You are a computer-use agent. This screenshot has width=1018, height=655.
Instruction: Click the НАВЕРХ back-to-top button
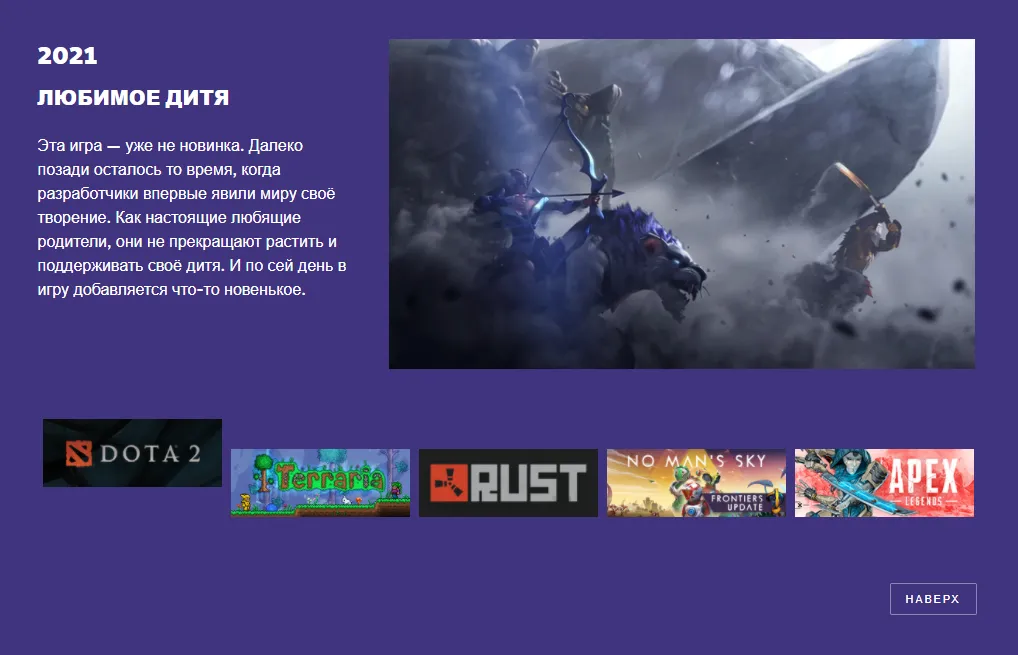(933, 599)
